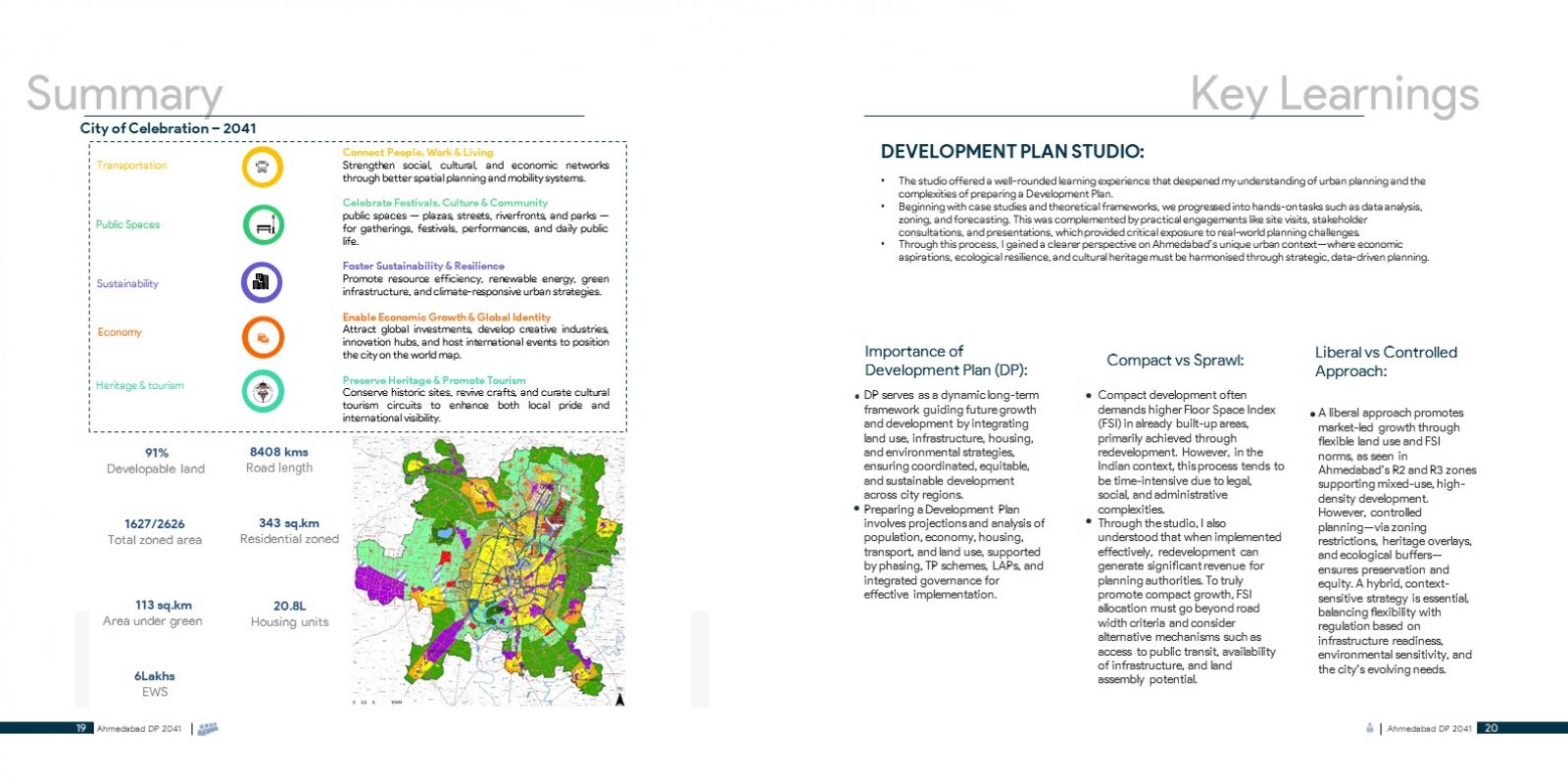The width and height of the screenshot is (1568, 784).
Task: Click the orange Economy circle icon
Action: [263, 337]
